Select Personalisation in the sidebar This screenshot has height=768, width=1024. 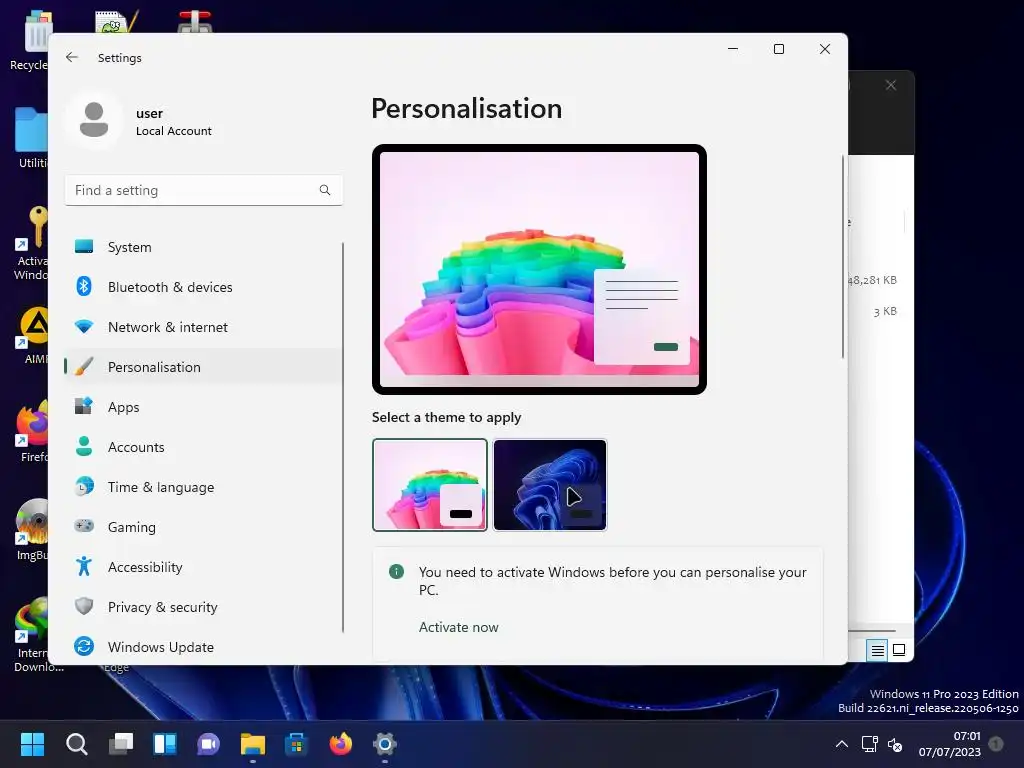tap(203, 366)
